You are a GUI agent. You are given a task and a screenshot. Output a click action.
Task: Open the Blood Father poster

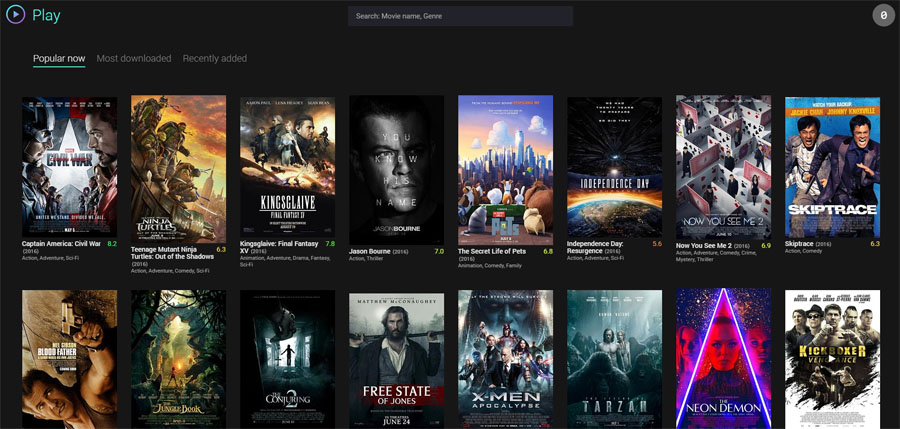[x=69, y=359]
